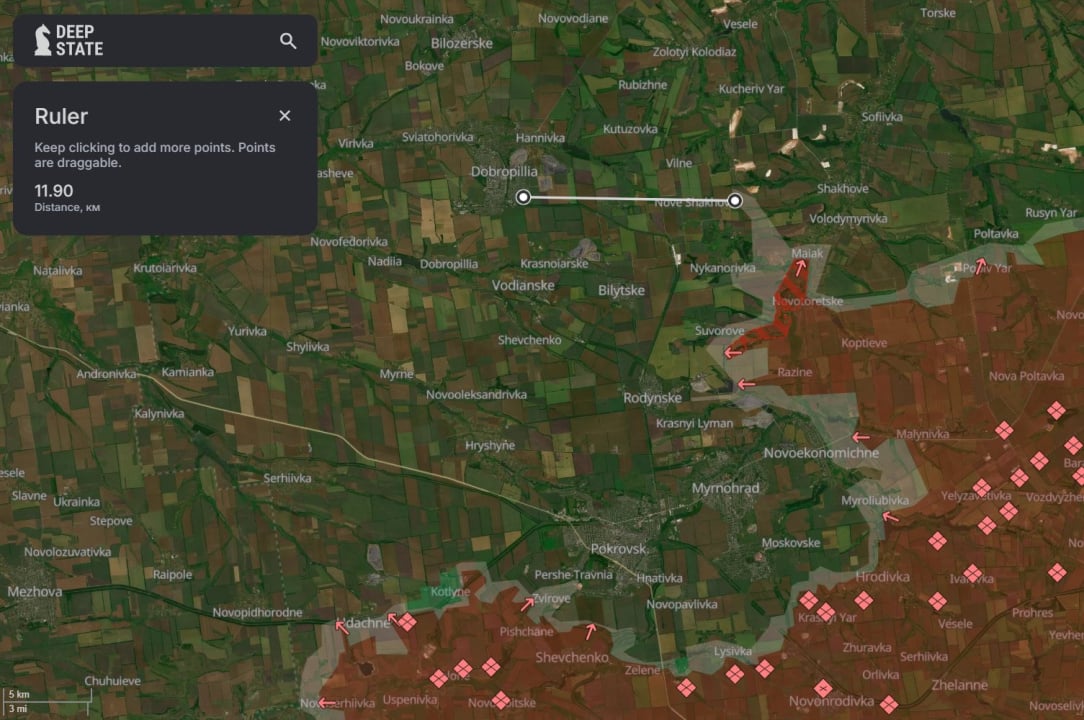Image resolution: width=1084 pixels, height=720 pixels.
Task: Click the attack arrow near Poltavka Yar
Action: (980, 266)
